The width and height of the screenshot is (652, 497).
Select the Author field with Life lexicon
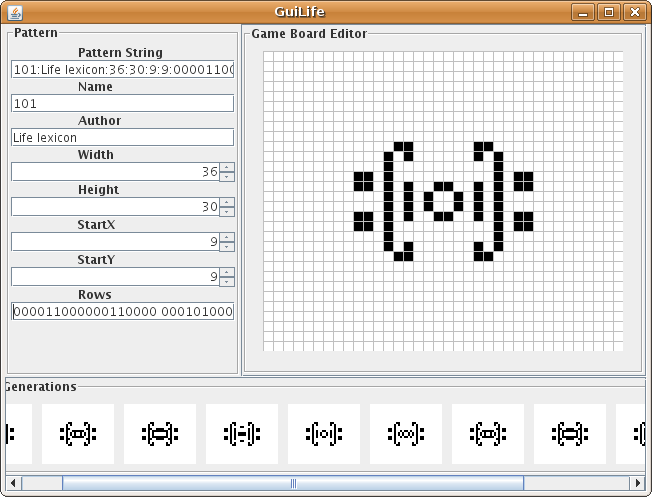click(x=122, y=137)
